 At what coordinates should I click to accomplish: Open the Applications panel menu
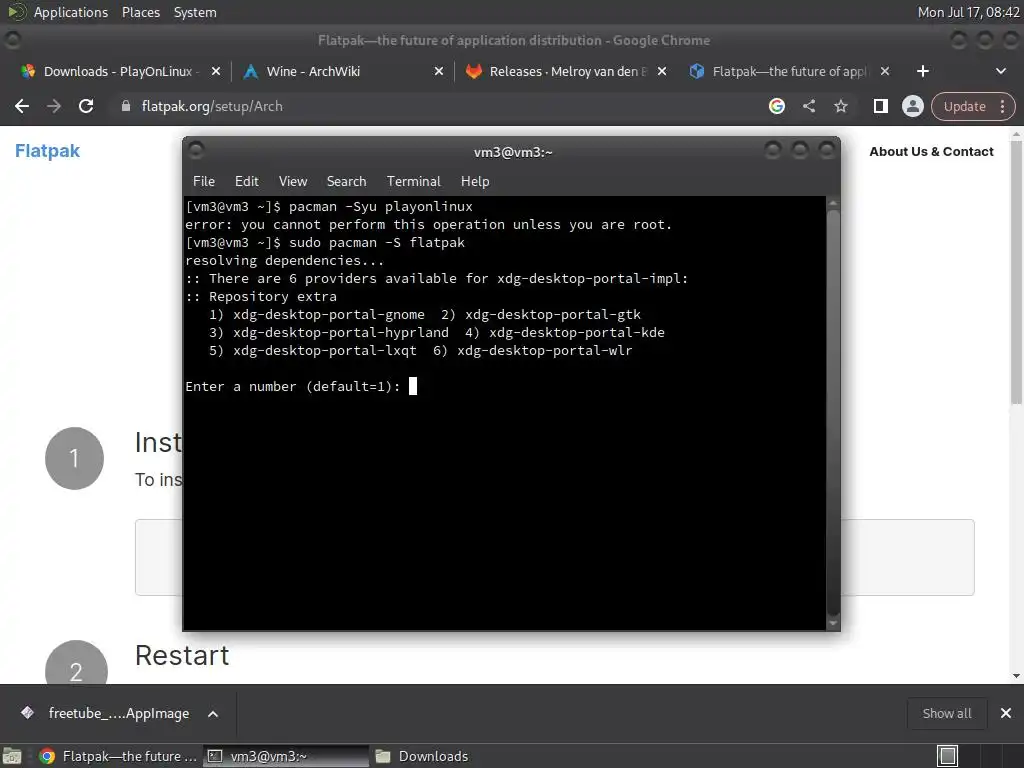(71, 12)
